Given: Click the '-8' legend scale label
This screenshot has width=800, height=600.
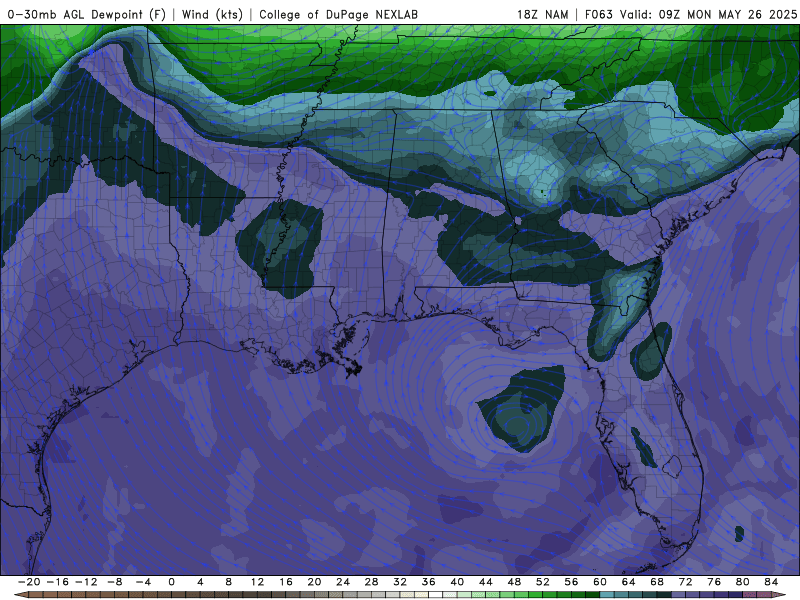Looking at the screenshot, I should (x=115, y=582).
